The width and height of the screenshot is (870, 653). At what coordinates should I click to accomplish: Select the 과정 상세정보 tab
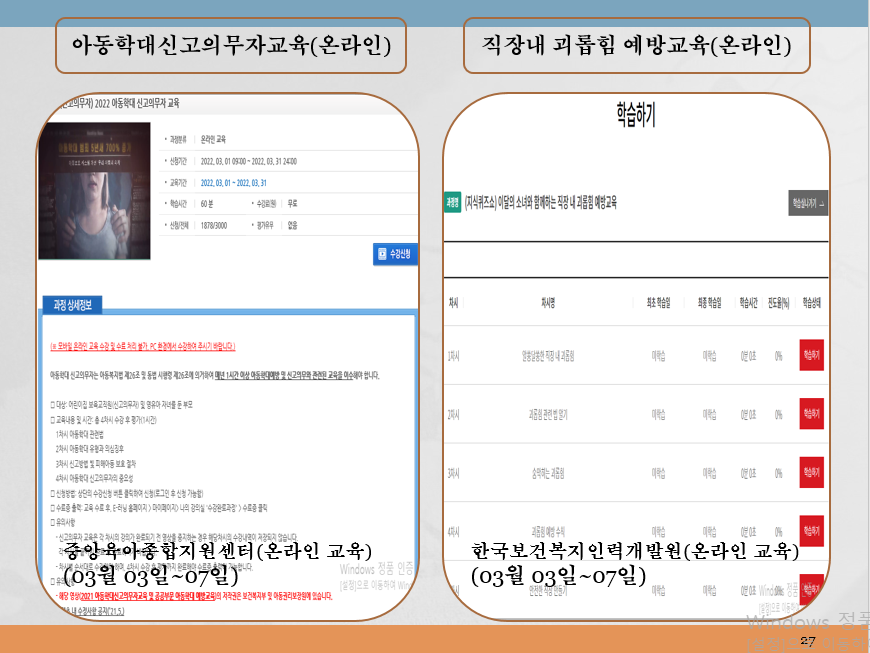click(72, 305)
